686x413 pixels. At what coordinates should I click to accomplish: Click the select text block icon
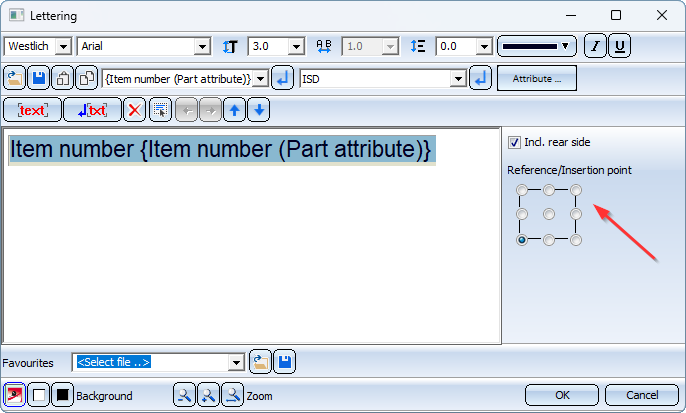[x=161, y=110]
